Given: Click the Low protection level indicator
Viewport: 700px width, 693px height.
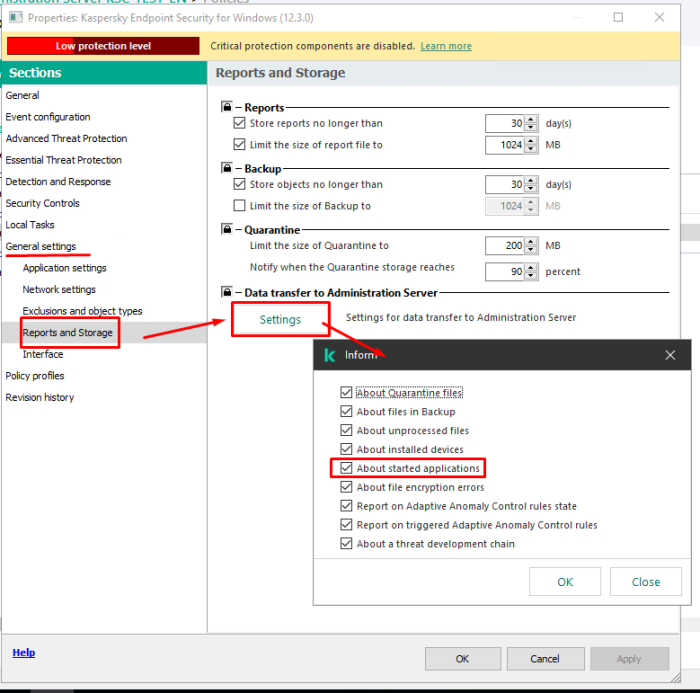Looking at the screenshot, I should click(x=103, y=46).
